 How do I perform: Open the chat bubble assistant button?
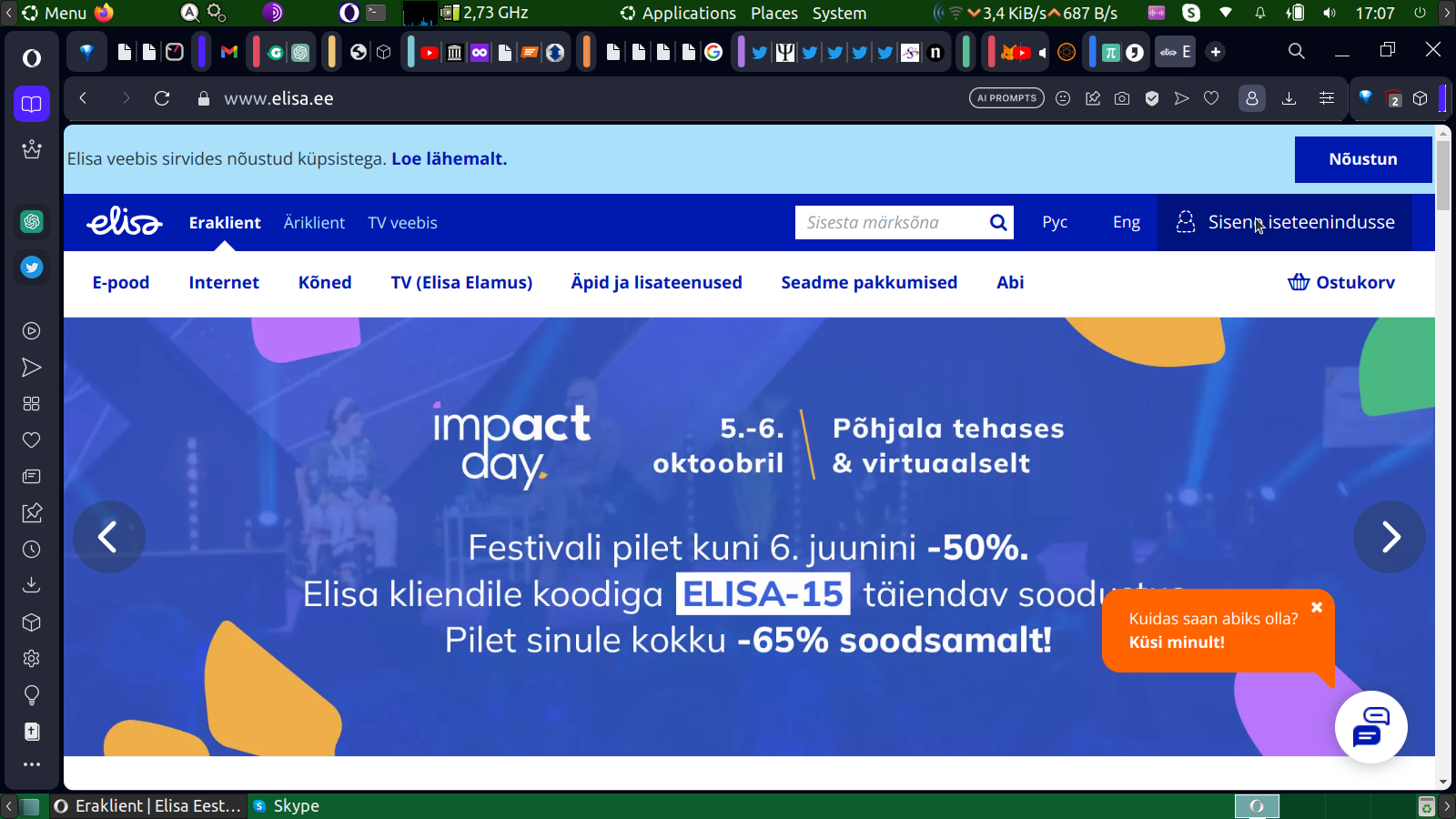pyautogui.click(x=1371, y=727)
